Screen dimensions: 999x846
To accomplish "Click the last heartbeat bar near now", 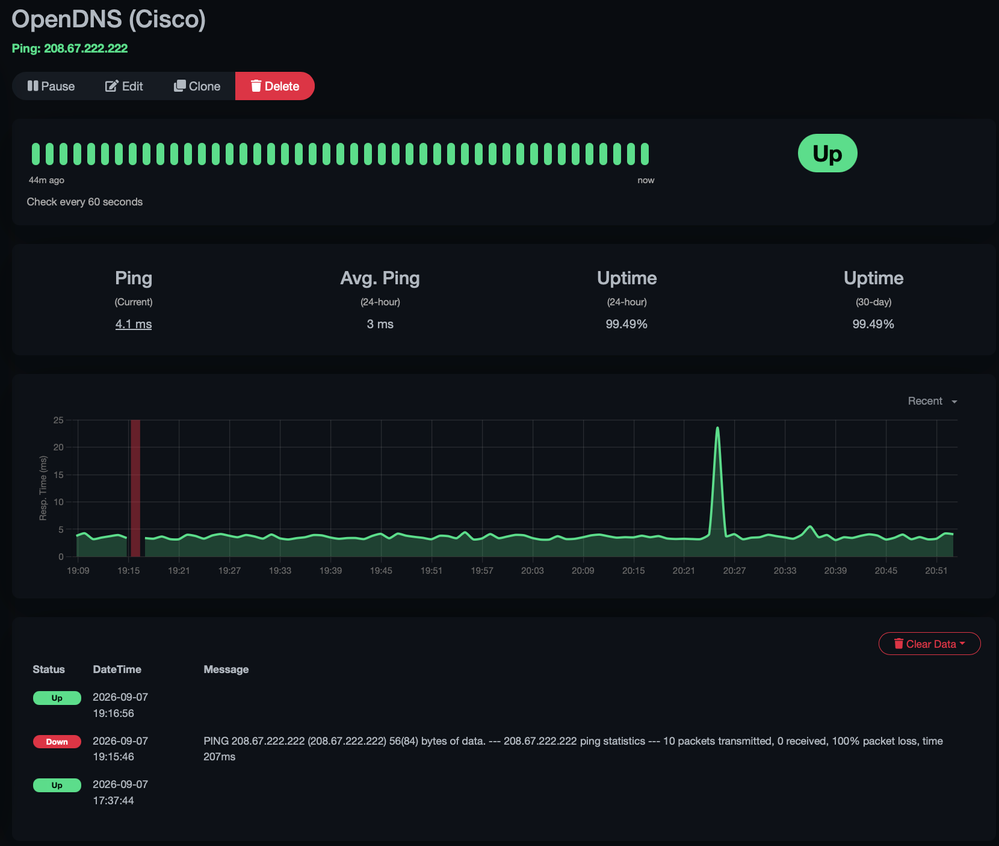I will [645, 154].
